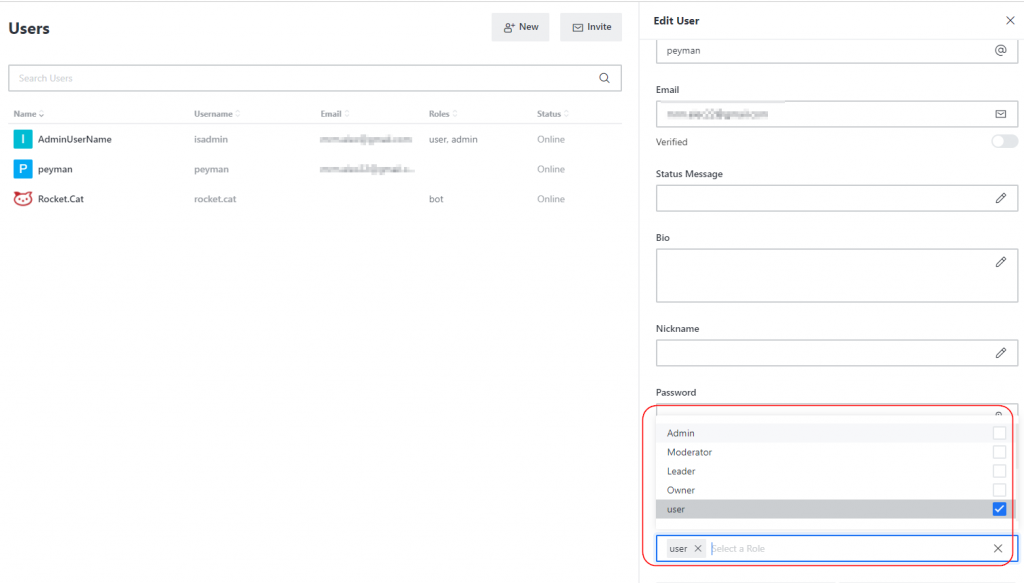The height and width of the screenshot is (583, 1024).
Task: Sort users by Status column header
Action: [552, 114]
